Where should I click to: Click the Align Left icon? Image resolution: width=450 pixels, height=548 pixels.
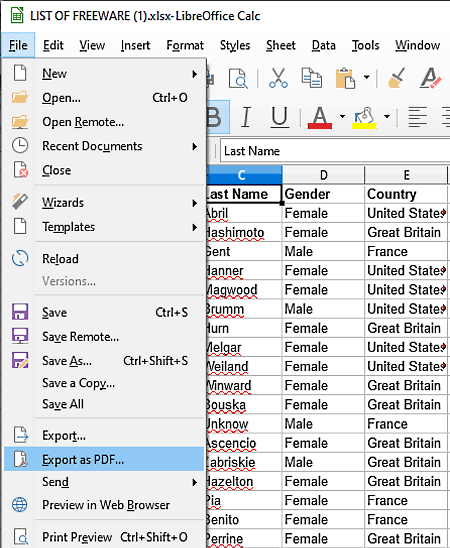[418, 117]
